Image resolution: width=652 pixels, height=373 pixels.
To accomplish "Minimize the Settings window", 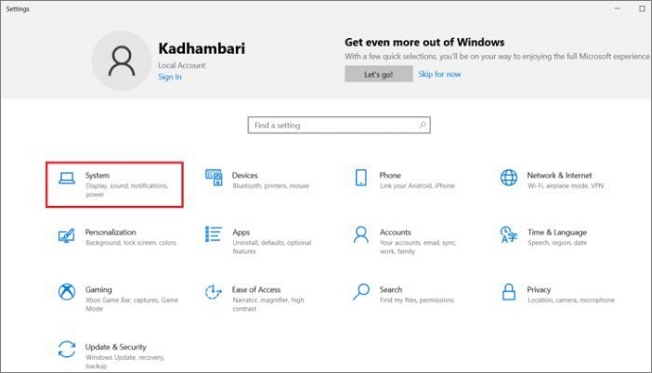I will tap(617, 9).
